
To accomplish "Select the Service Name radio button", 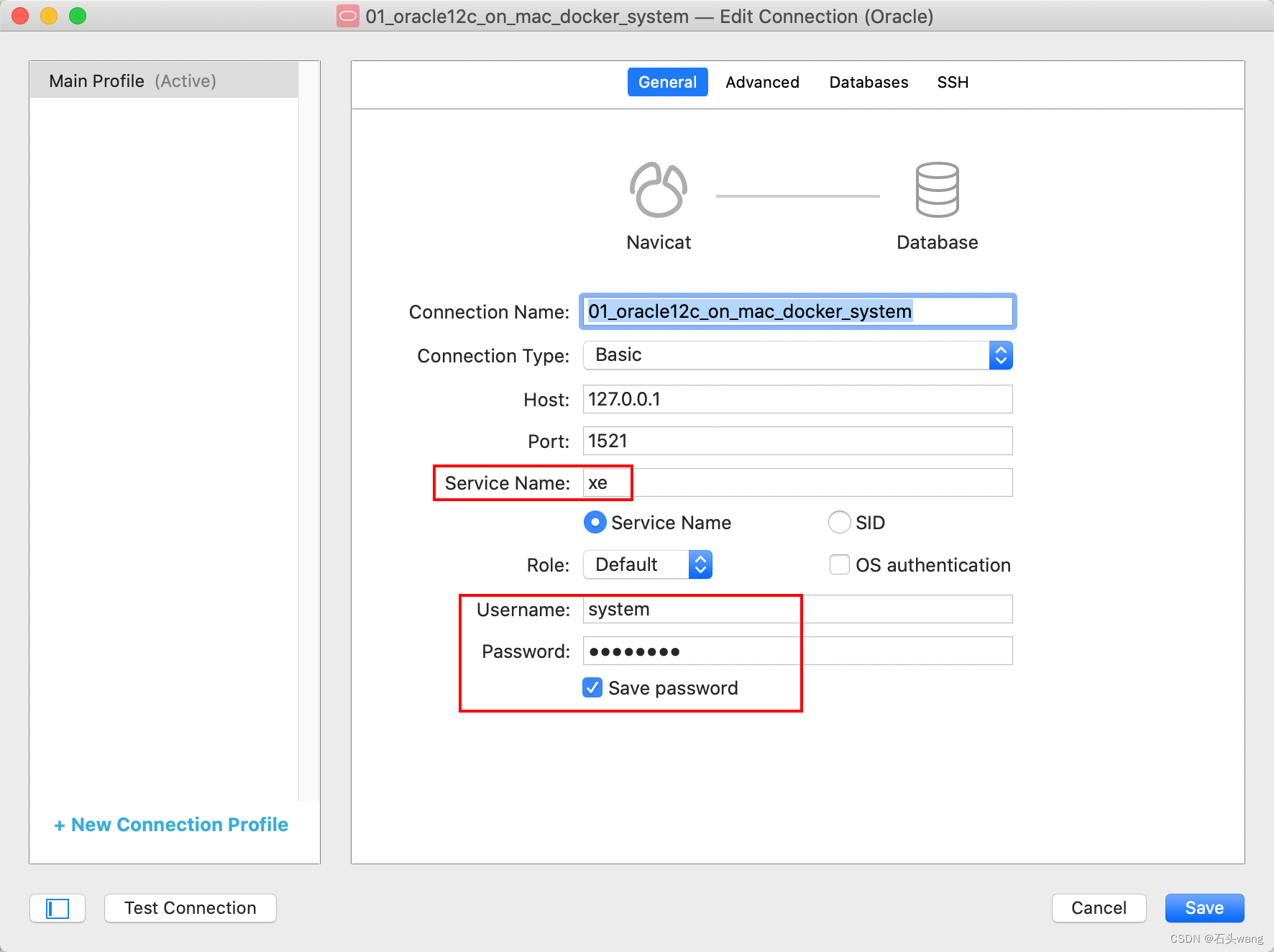I will 595,522.
